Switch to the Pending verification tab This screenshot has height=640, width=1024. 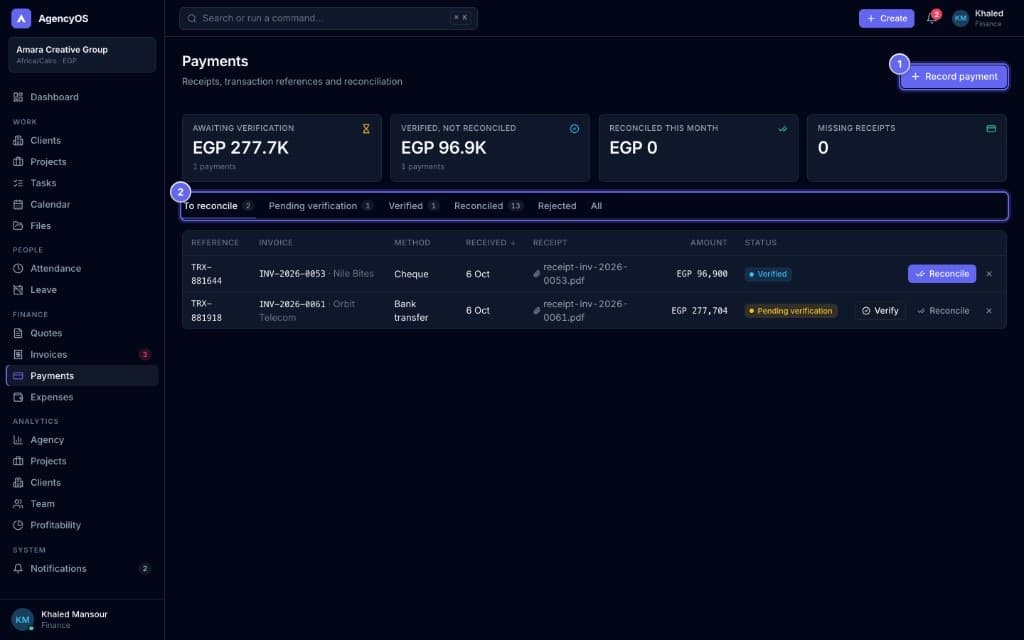[321, 206]
